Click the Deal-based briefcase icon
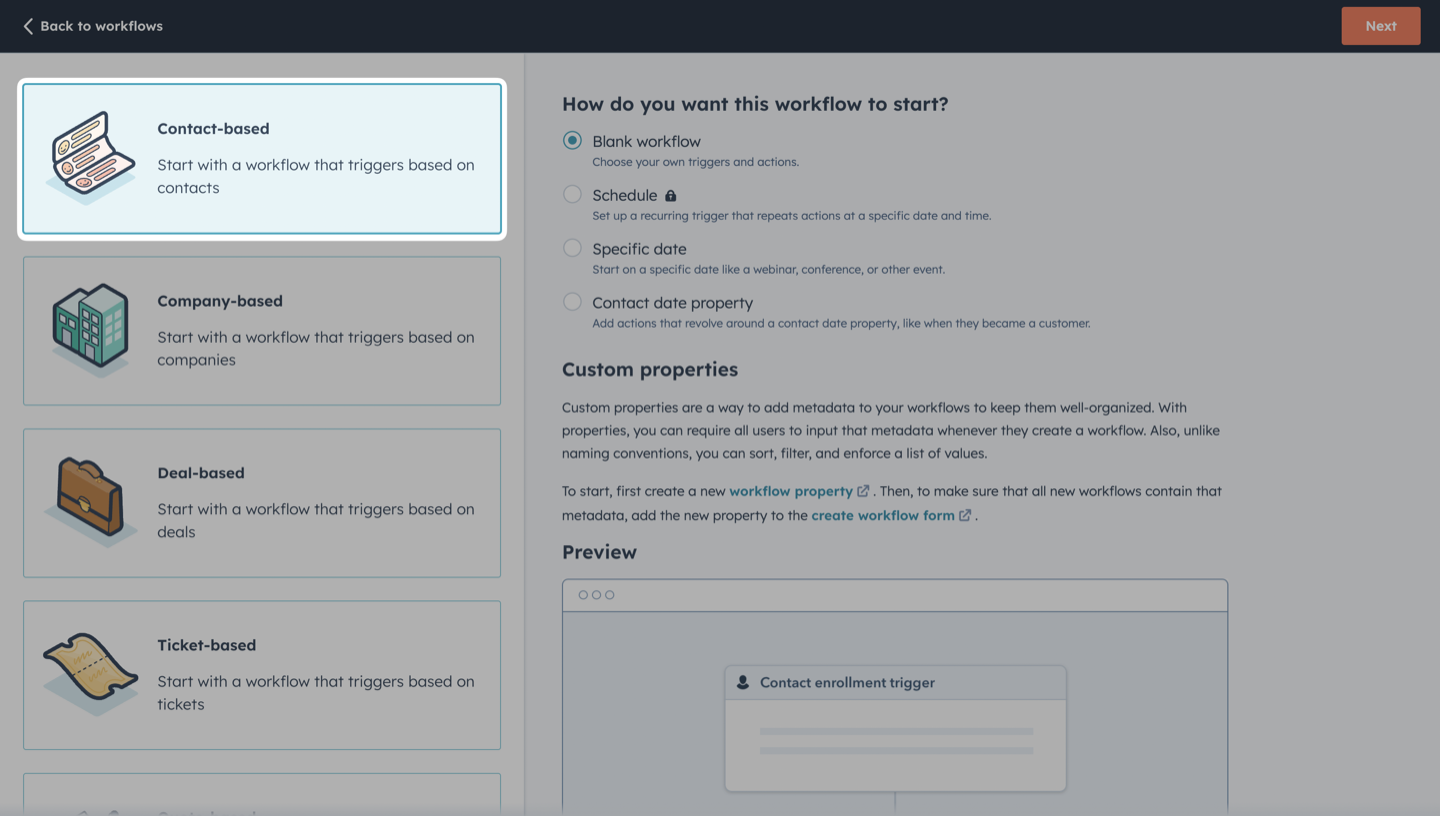Image resolution: width=1440 pixels, height=816 pixels. (91, 502)
